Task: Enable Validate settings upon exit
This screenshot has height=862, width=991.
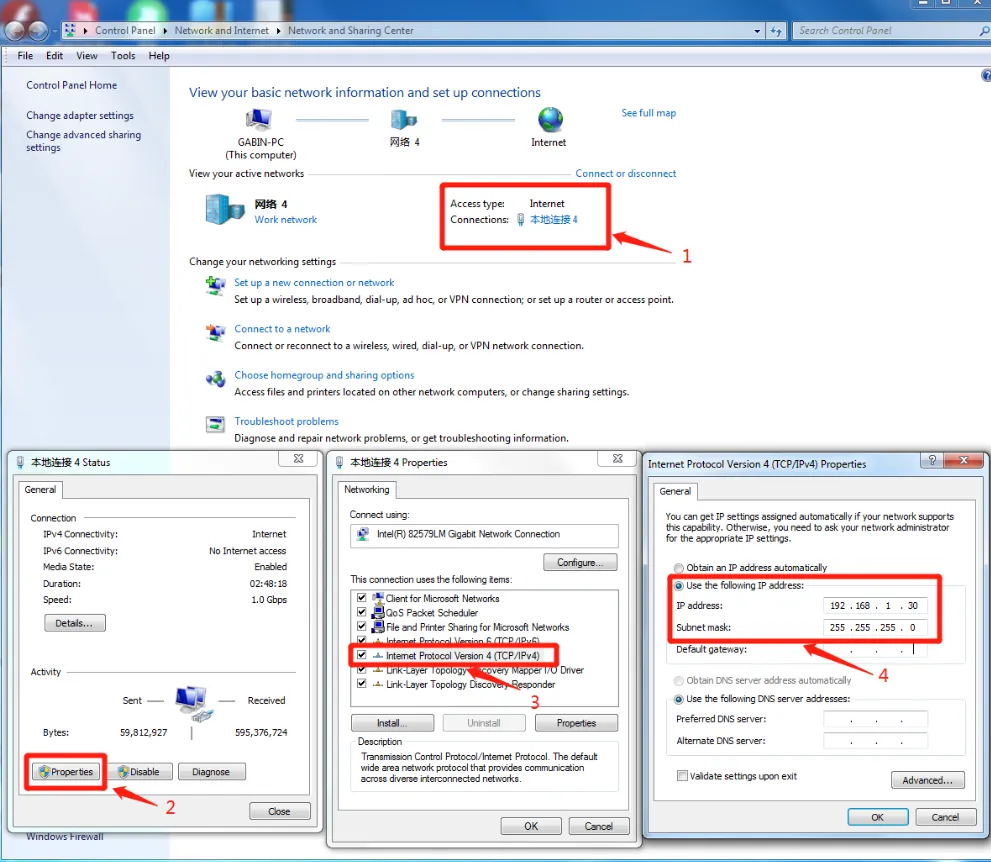Action: (x=682, y=776)
